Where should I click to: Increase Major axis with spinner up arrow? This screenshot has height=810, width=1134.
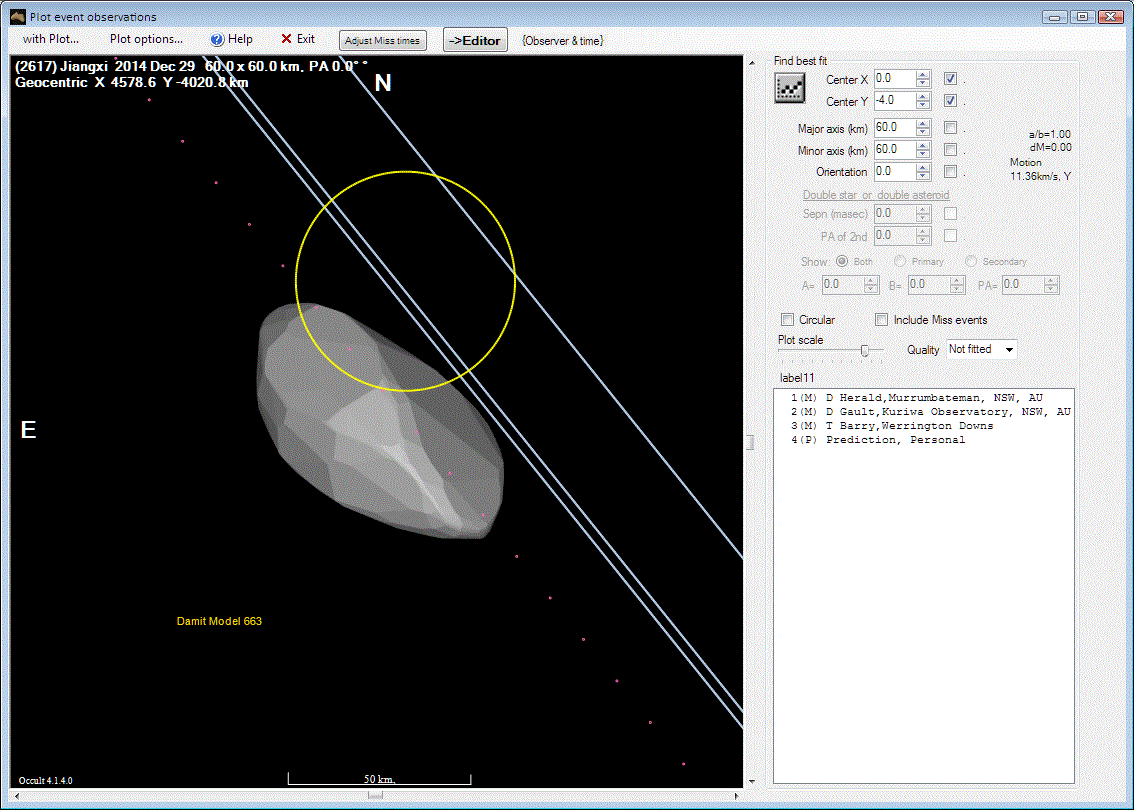click(923, 124)
